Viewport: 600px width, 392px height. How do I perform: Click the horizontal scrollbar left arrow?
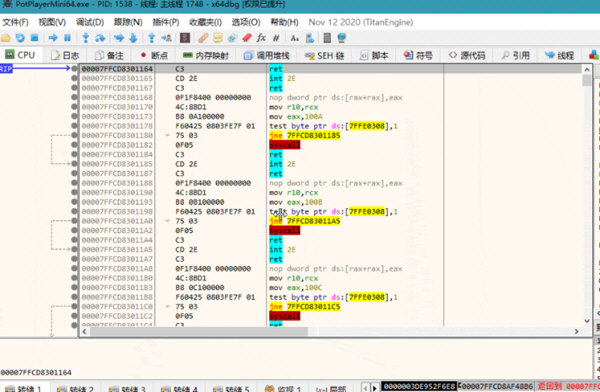coord(85,332)
